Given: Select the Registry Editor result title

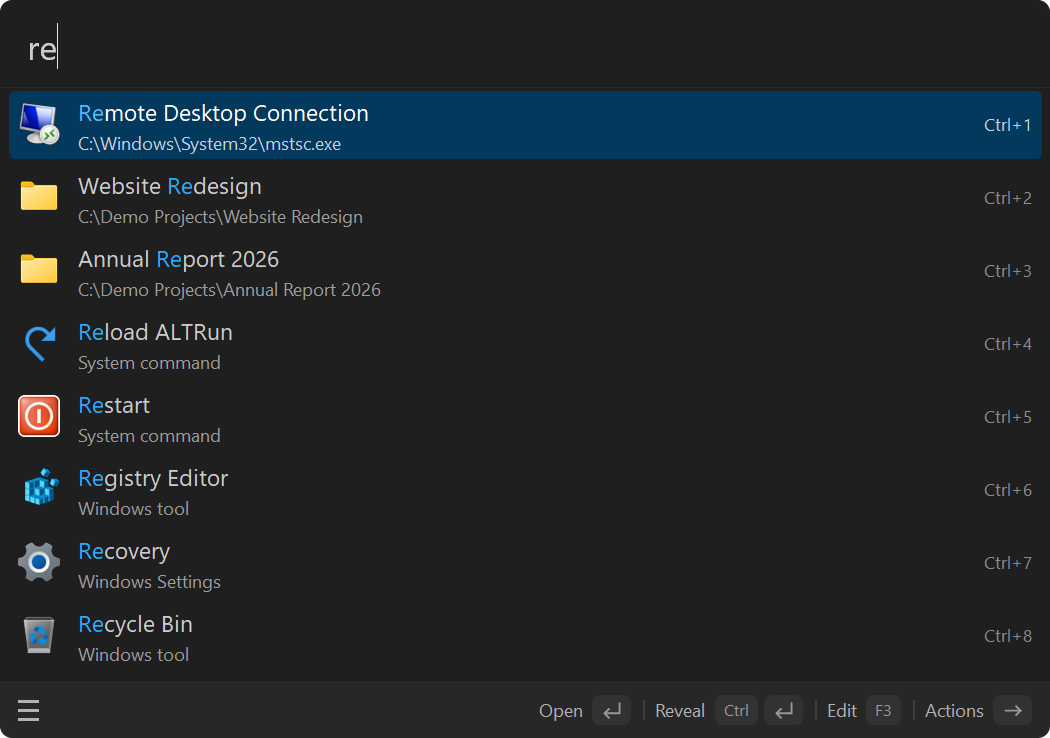Looking at the screenshot, I should tap(153, 479).
